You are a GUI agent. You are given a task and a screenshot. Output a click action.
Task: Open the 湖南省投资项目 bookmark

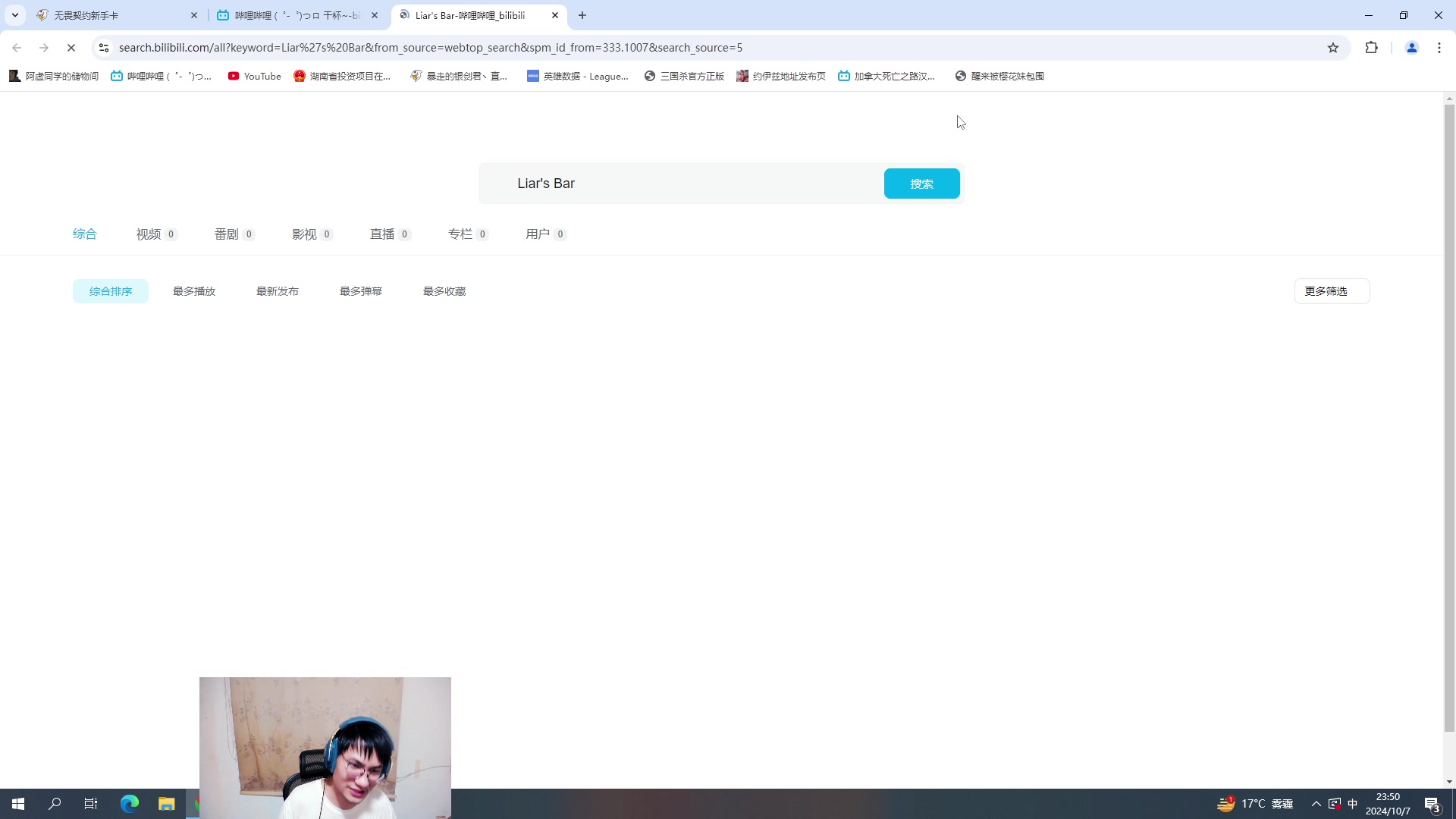[x=343, y=76]
